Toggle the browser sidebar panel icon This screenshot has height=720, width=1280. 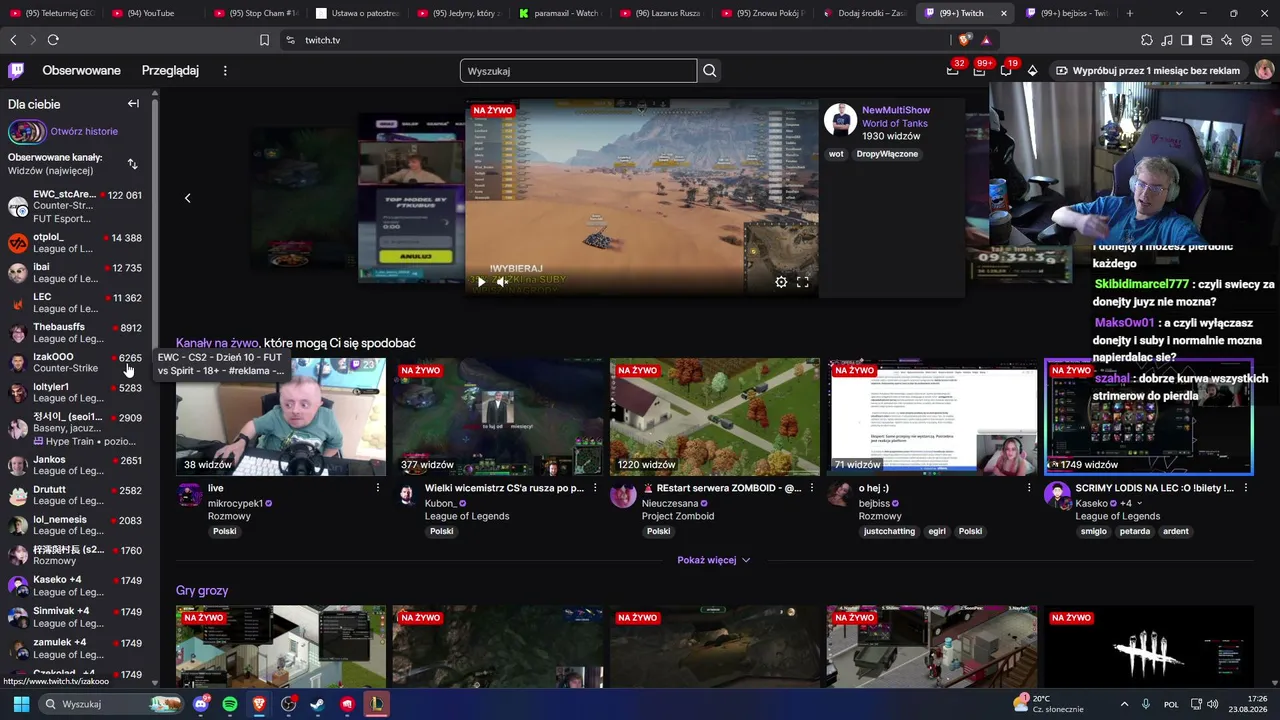[1187, 40]
